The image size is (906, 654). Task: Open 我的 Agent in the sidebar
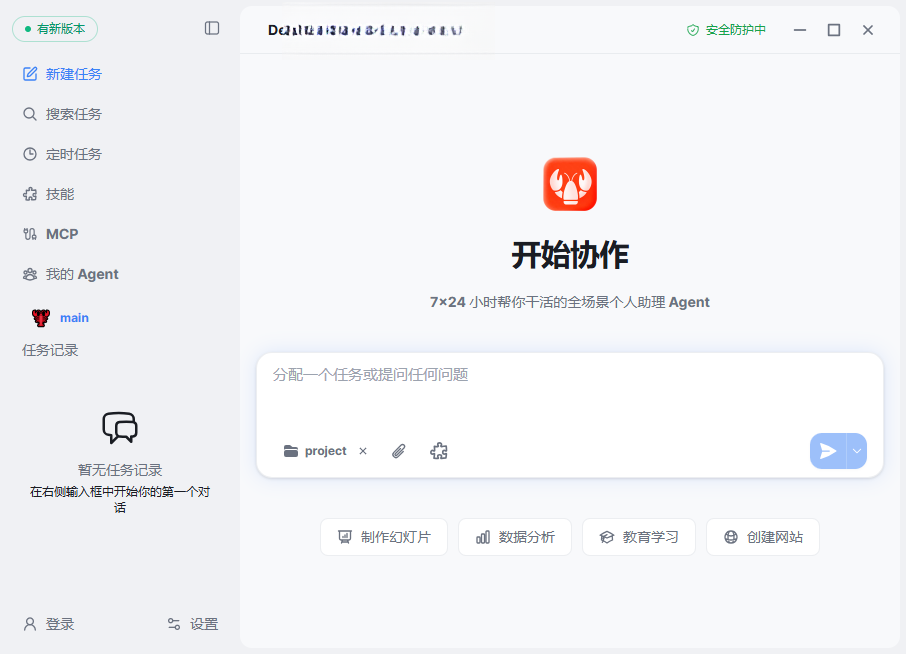(x=70, y=274)
